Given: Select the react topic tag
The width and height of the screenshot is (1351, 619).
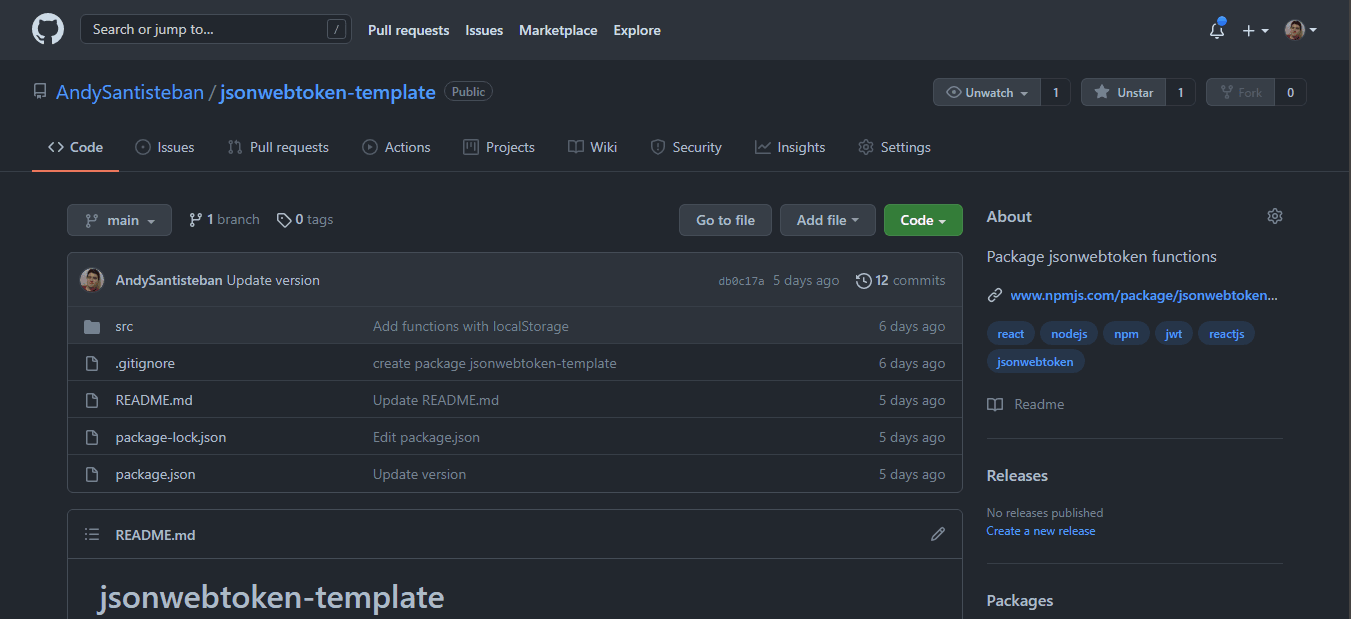Looking at the screenshot, I should coord(1011,334).
